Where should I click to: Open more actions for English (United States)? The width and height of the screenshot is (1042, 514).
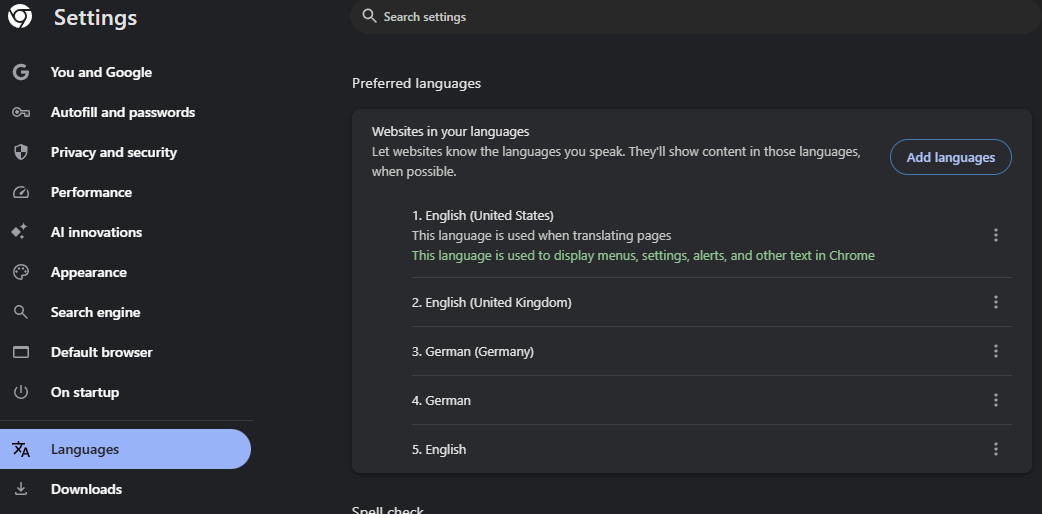[995, 235]
